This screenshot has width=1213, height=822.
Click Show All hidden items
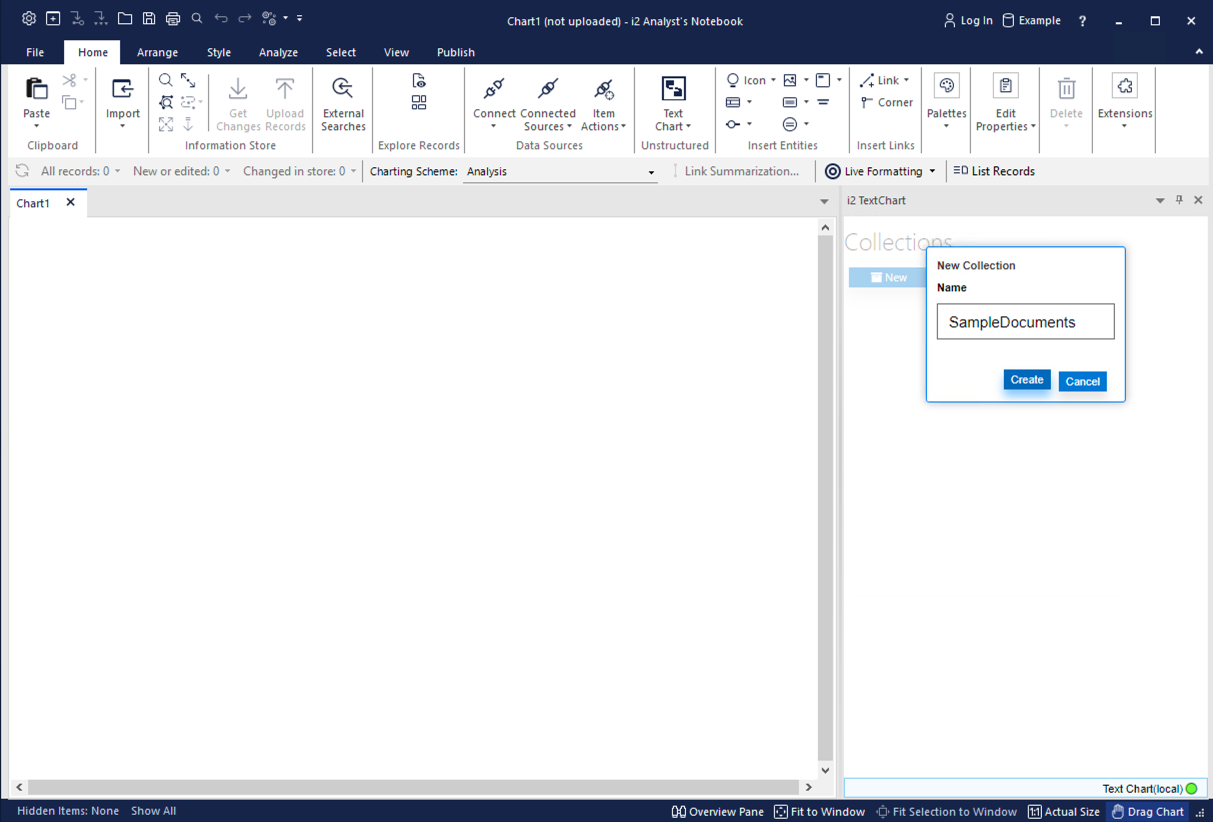pos(153,811)
